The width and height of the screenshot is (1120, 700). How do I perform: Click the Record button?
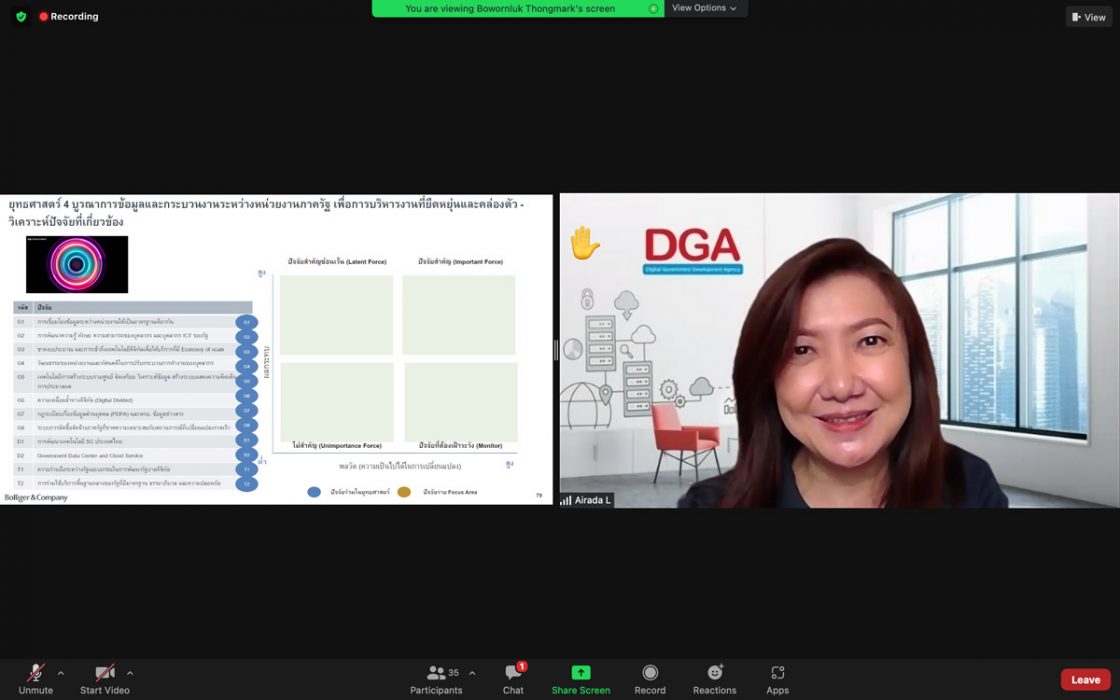tap(650, 679)
